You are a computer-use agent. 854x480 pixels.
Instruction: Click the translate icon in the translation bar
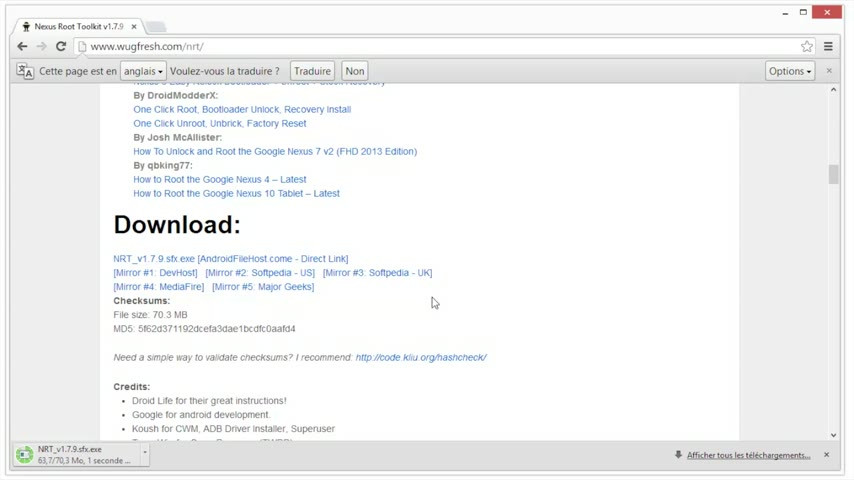(x=25, y=71)
